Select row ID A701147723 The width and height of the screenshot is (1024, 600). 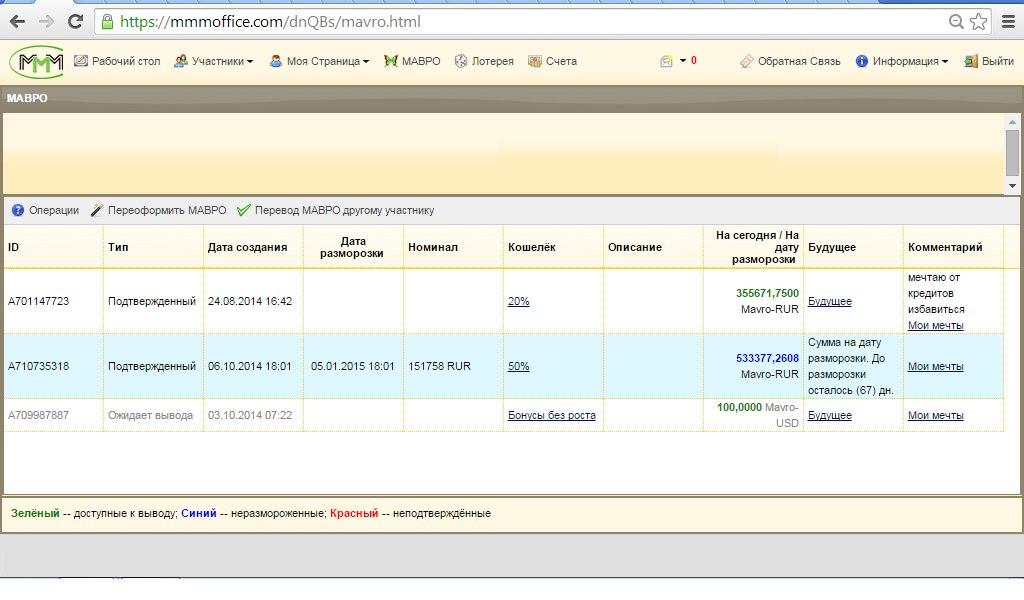39,301
